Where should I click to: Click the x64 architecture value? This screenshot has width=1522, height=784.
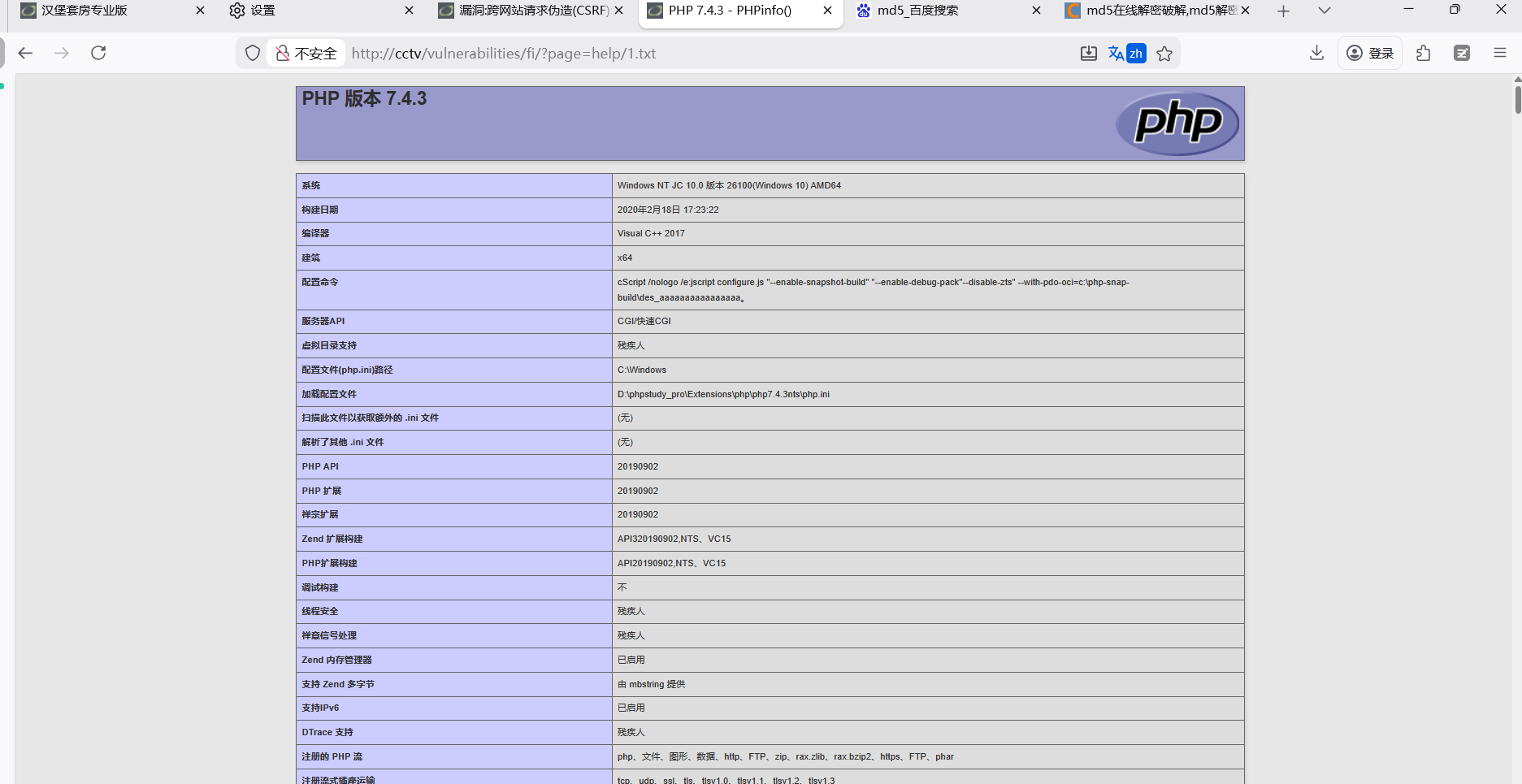tap(625, 258)
